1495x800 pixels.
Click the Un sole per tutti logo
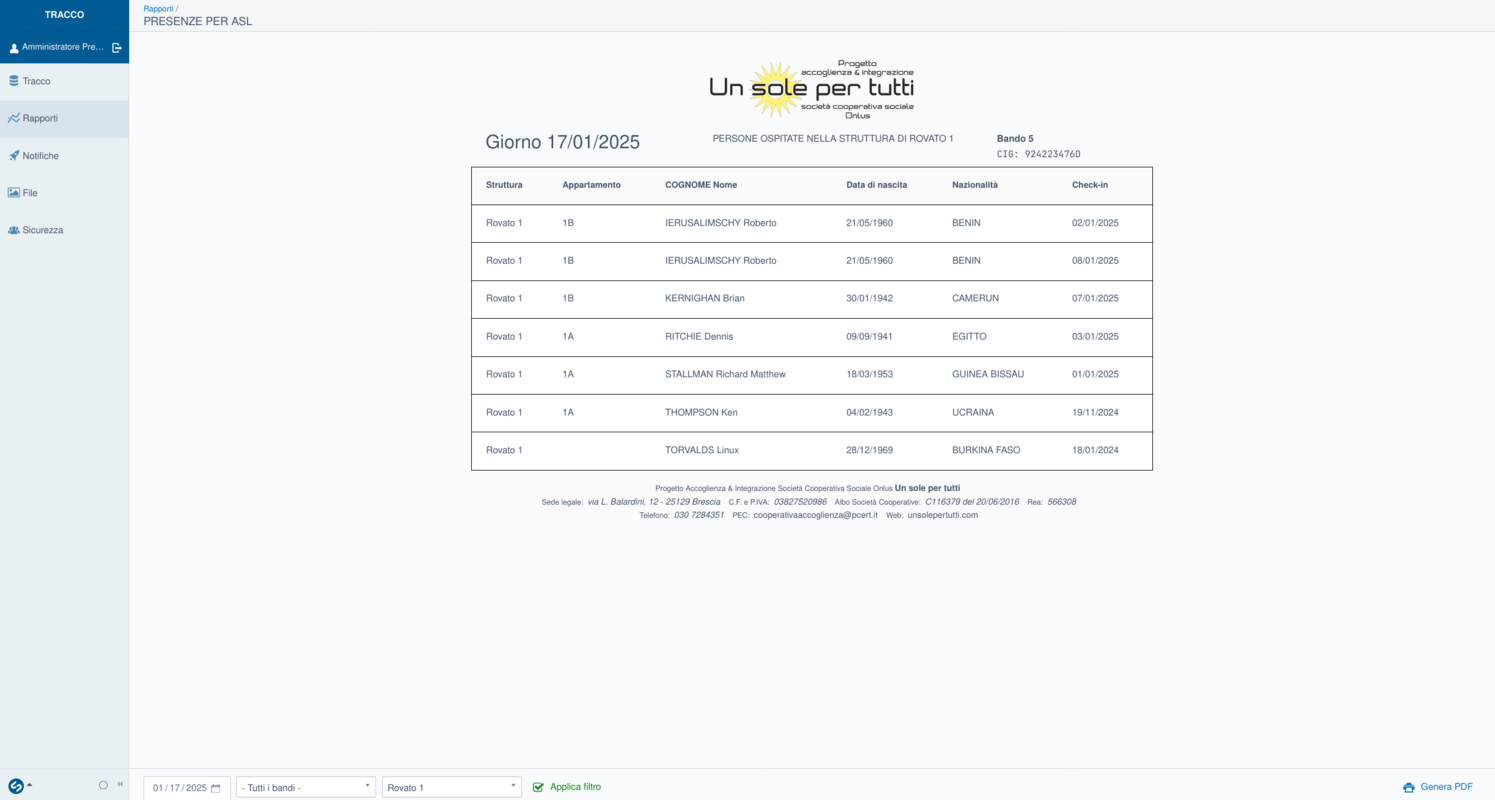[x=811, y=89]
